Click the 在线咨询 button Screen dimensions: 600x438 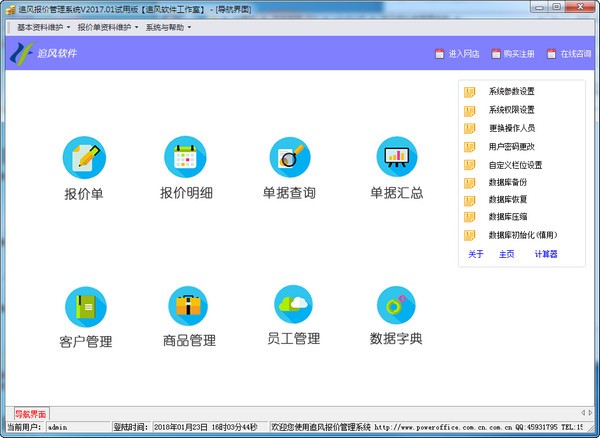pos(576,54)
